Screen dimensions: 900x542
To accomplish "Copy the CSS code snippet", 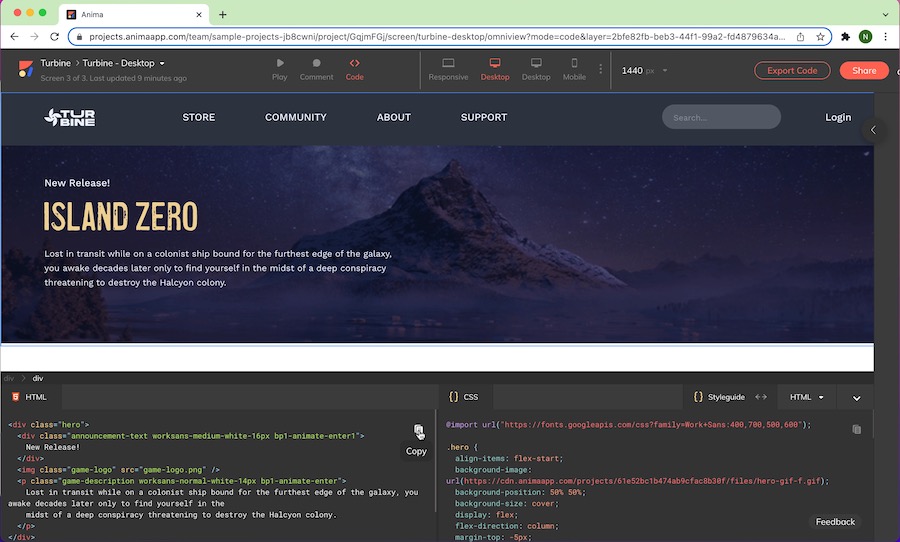I will pyautogui.click(x=856, y=429).
